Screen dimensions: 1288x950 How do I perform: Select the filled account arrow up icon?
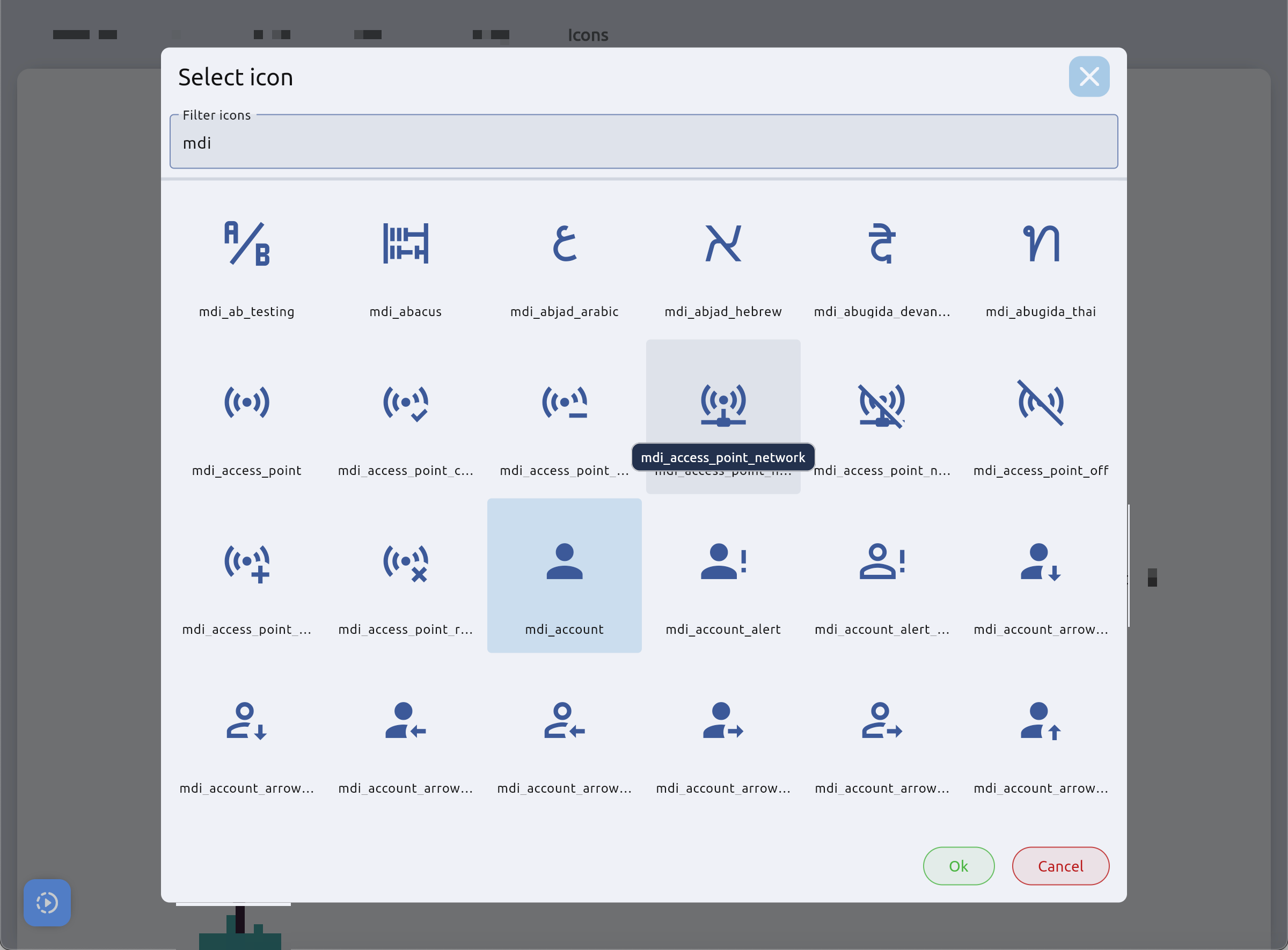click(x=1041, y=734)
